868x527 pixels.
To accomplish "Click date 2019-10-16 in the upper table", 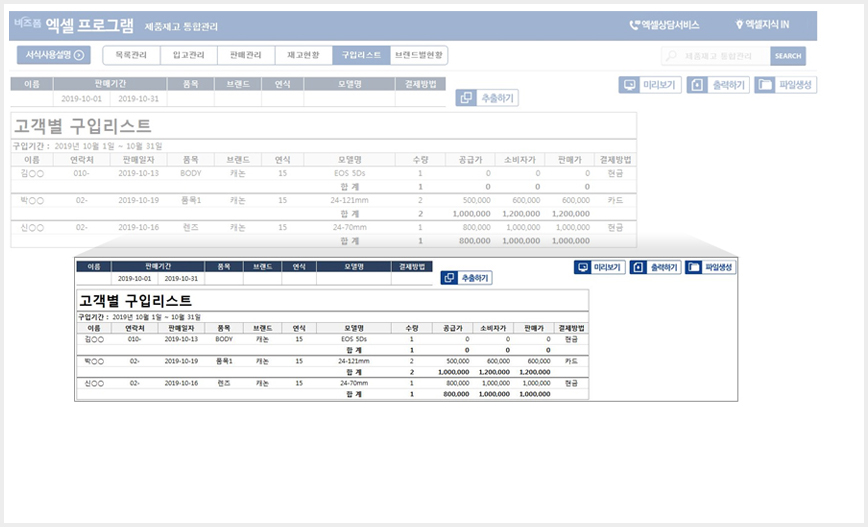I will [138, 228].
